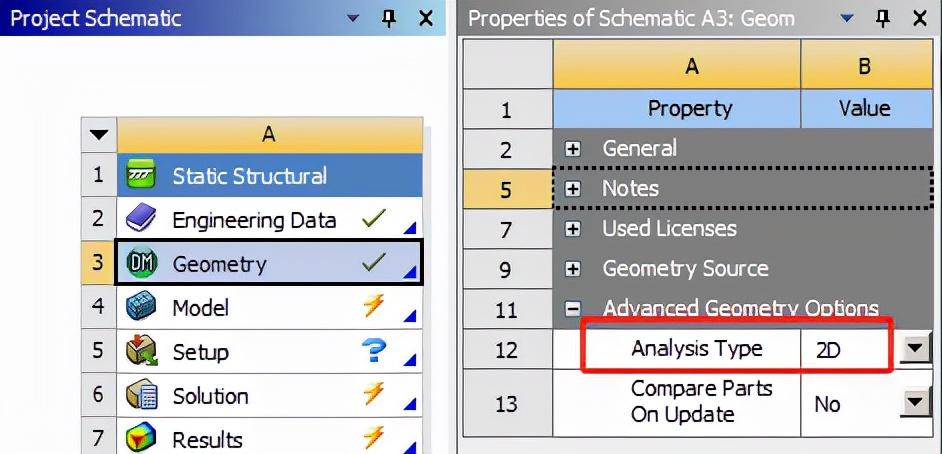Click the Model mesh icon
Image resolution: width=942 pixels, height=454 pixels.
[139, 308]
